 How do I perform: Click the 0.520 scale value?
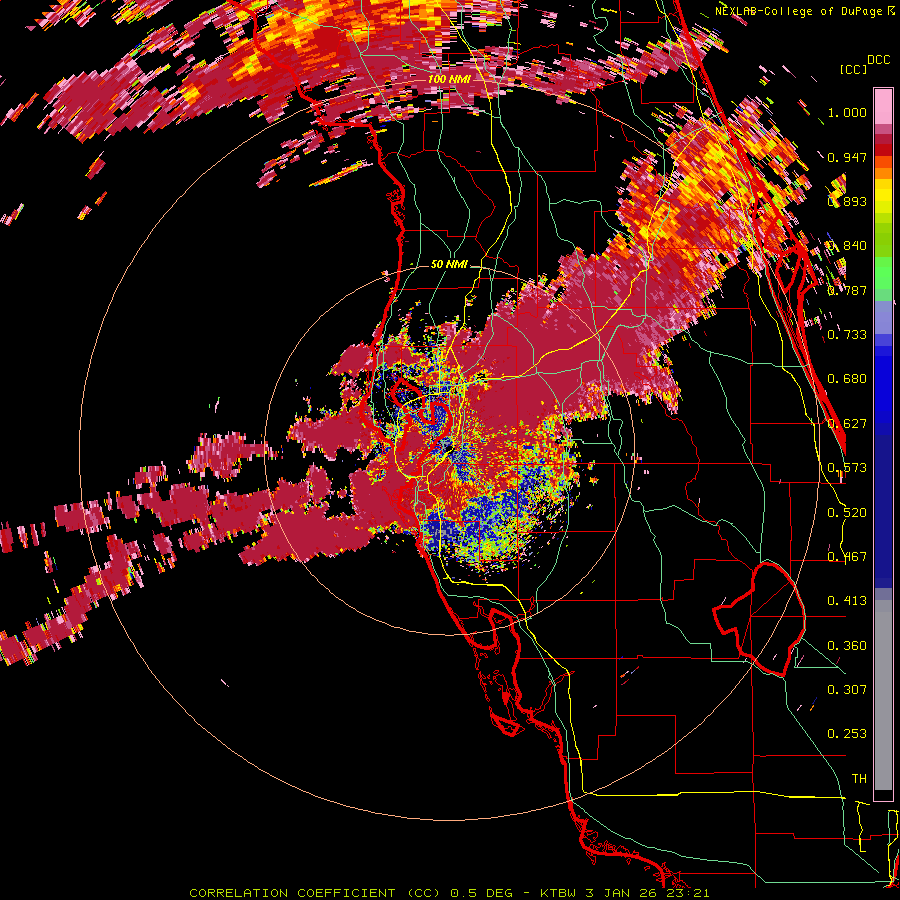coord(847,513)
